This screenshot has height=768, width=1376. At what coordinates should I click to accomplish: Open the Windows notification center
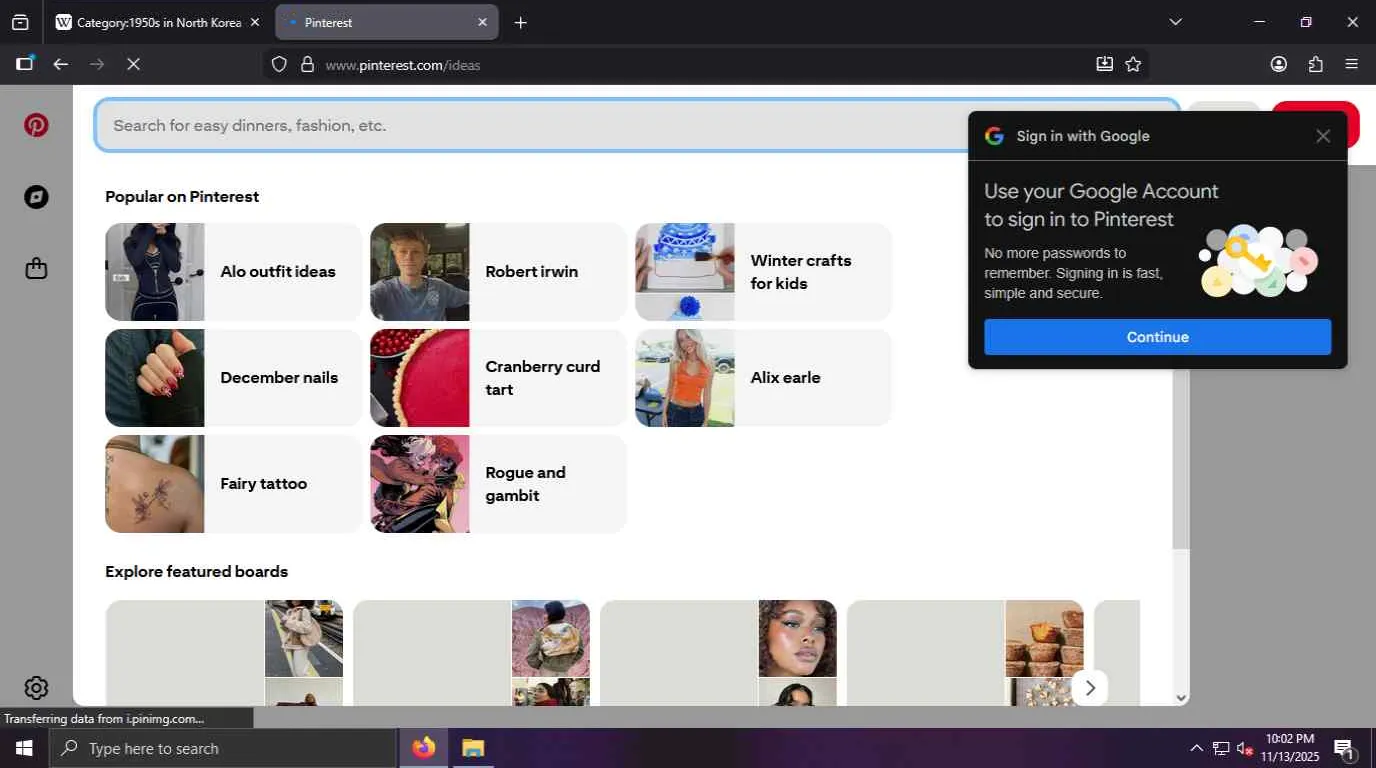[x=1345, y=748]
